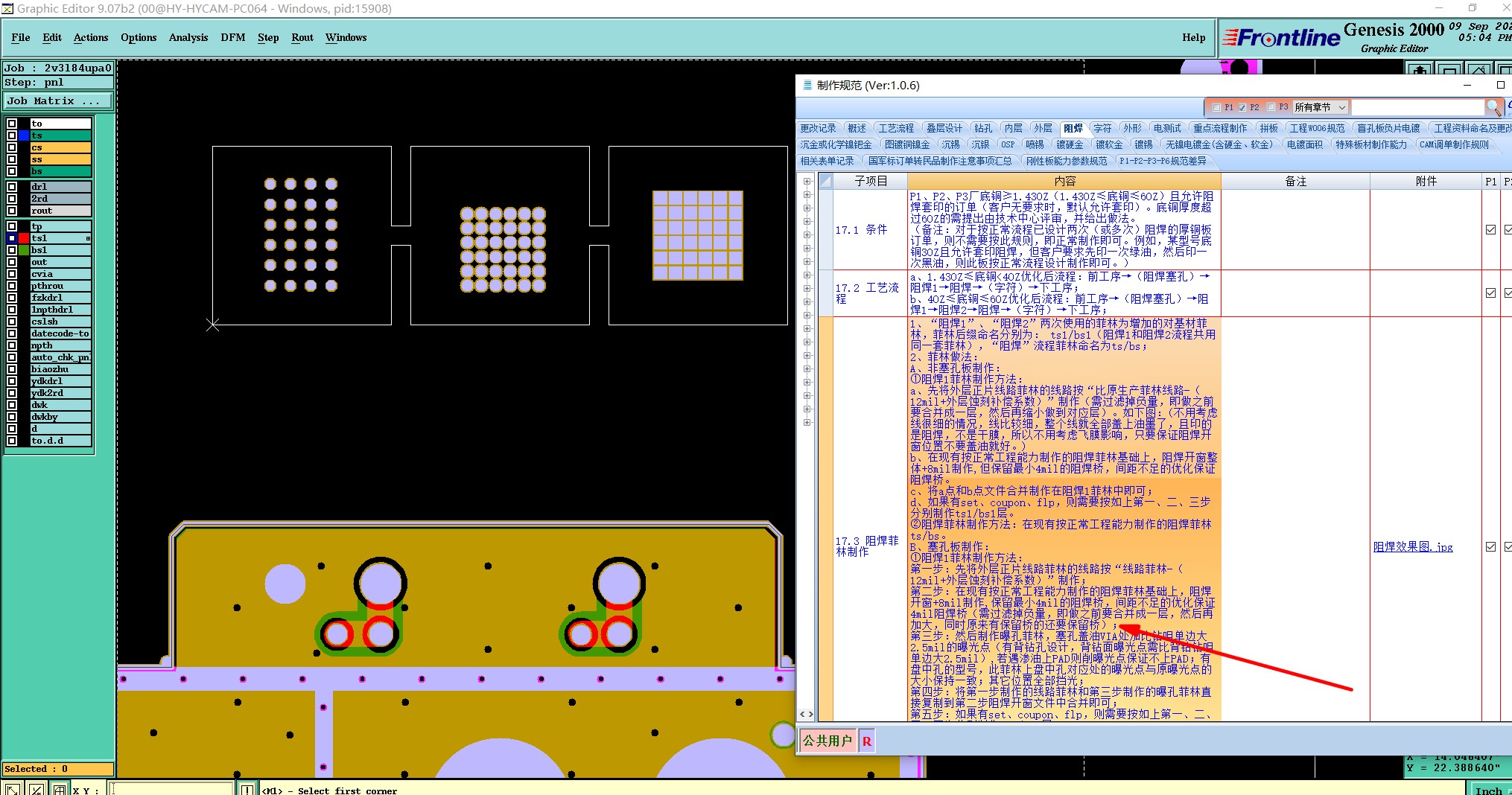Expand the first tree node in the spec window
The width and height of the screenshot is (1512, 795).
(807, 181)
